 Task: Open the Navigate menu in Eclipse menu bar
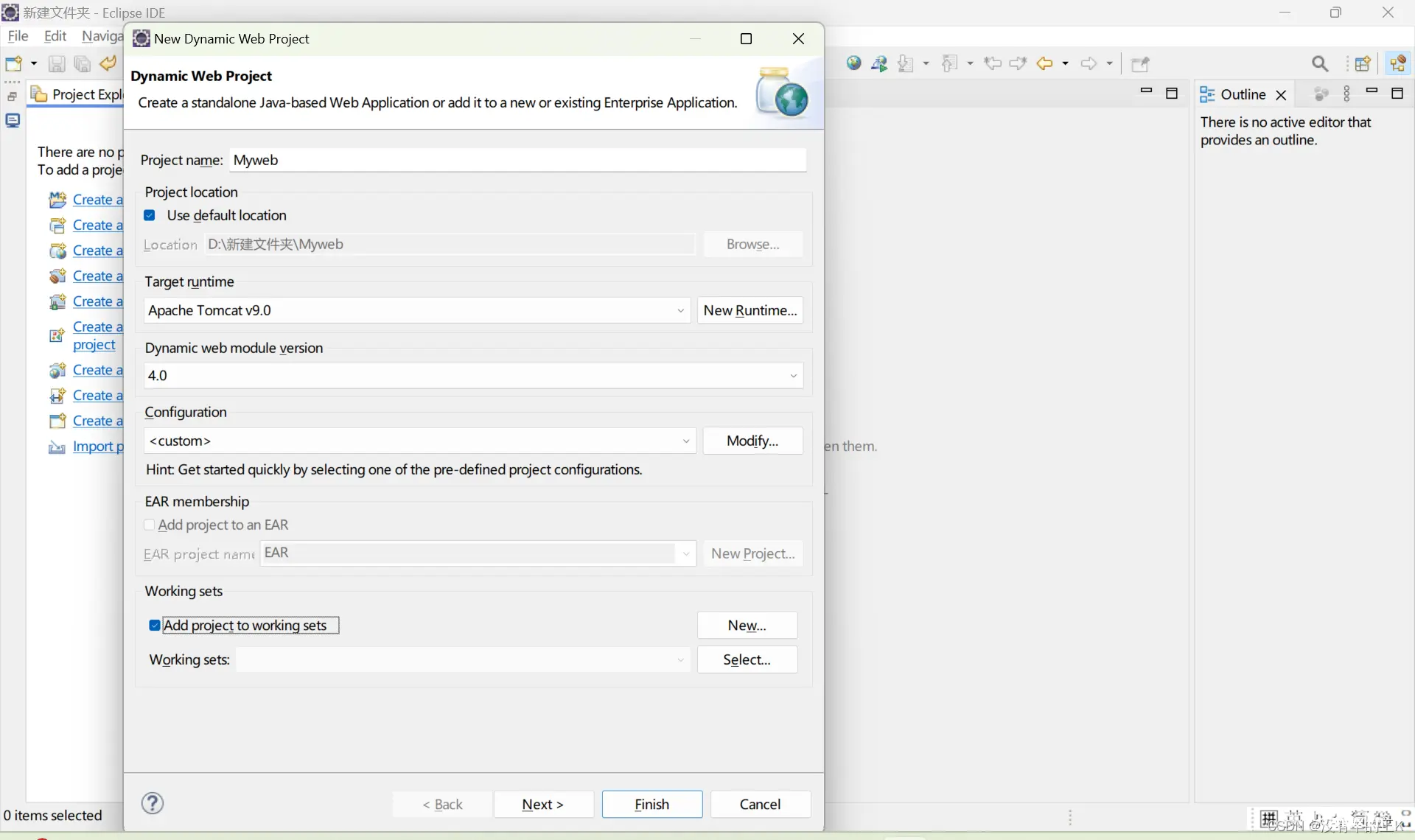pyautogui.click(x=101, y=36)
